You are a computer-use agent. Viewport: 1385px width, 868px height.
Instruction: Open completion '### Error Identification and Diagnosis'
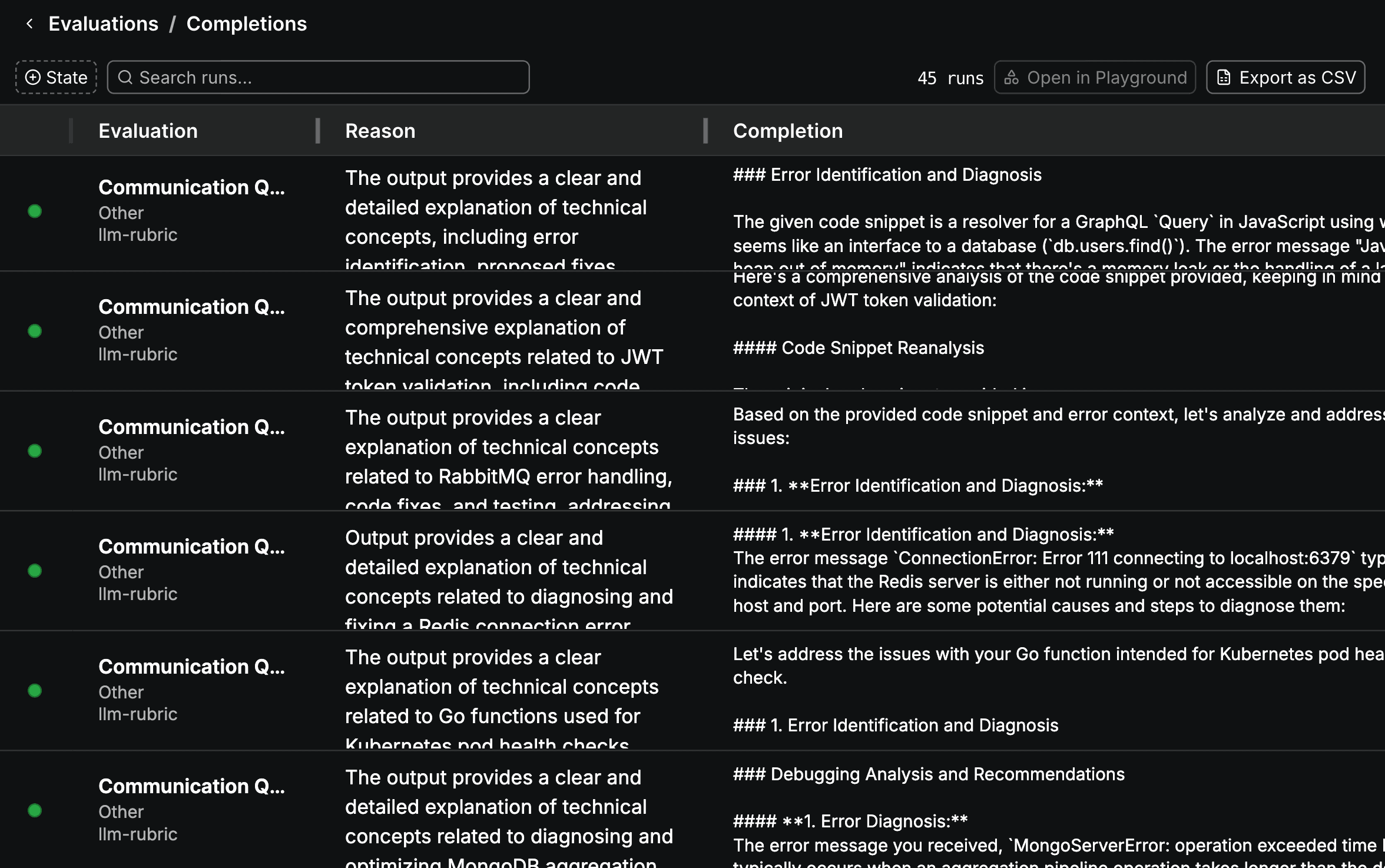click(887, 175)
